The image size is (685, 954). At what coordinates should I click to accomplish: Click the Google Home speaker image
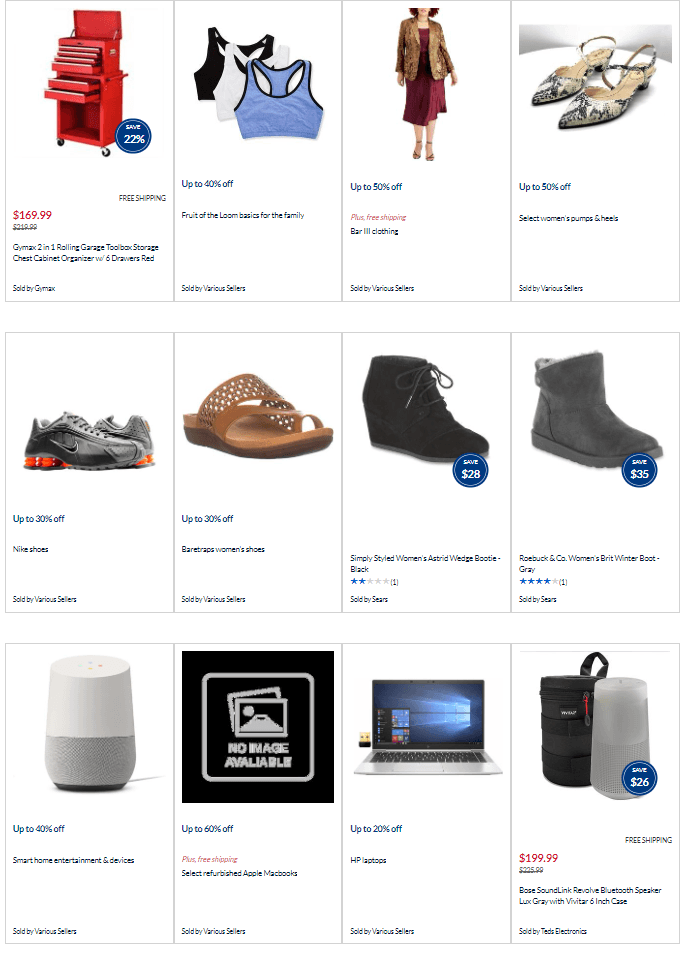[90, 723]
